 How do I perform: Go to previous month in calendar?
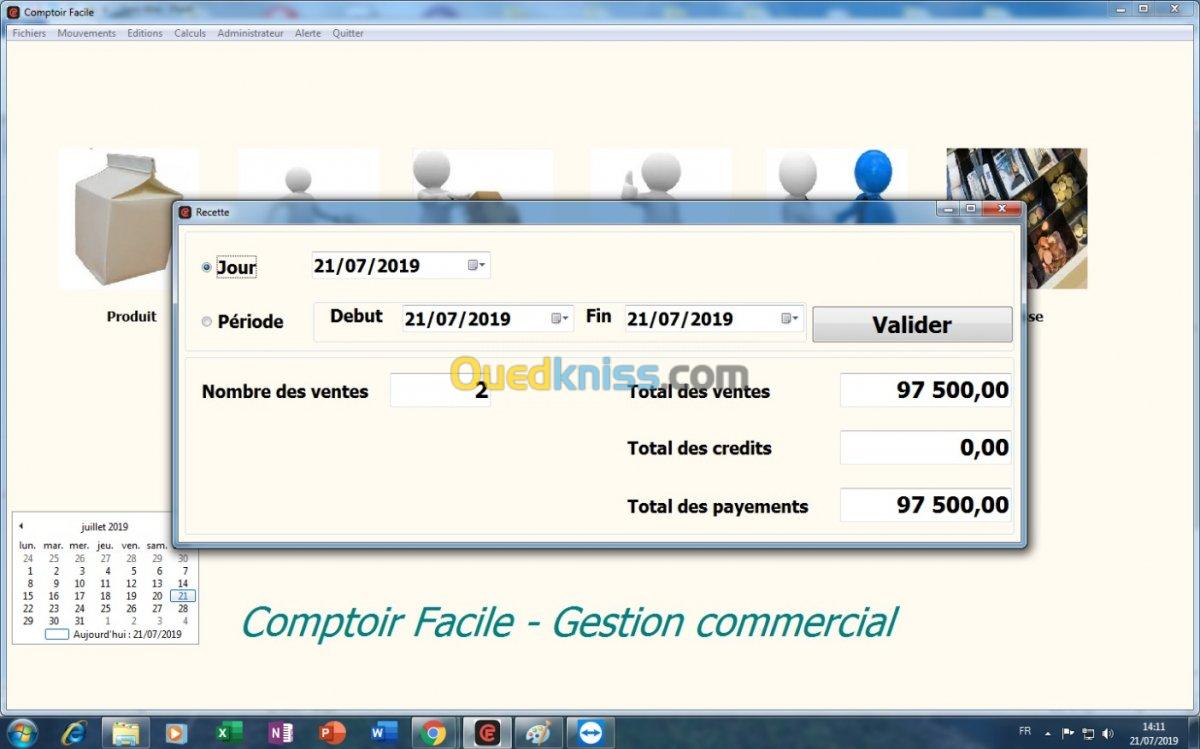tap(21, 526)
